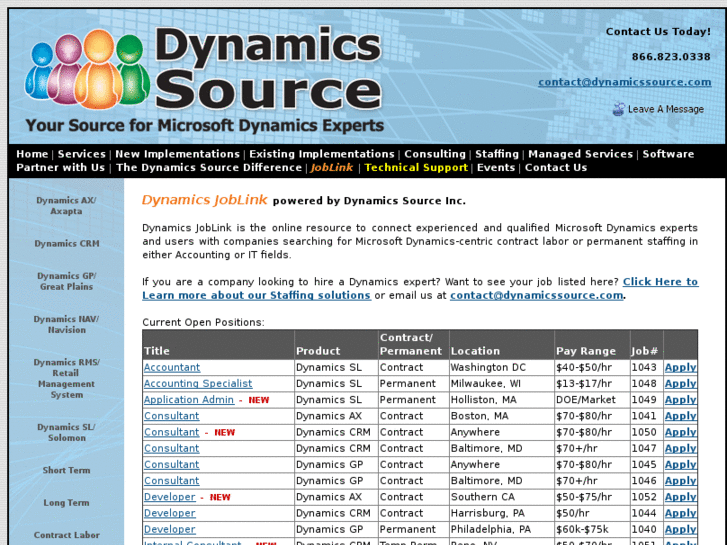The height and width of the screenshot is (545, 727).
Task: Open Developer job in Philadelphia, PA row
Action: click(x=170, y=530)
